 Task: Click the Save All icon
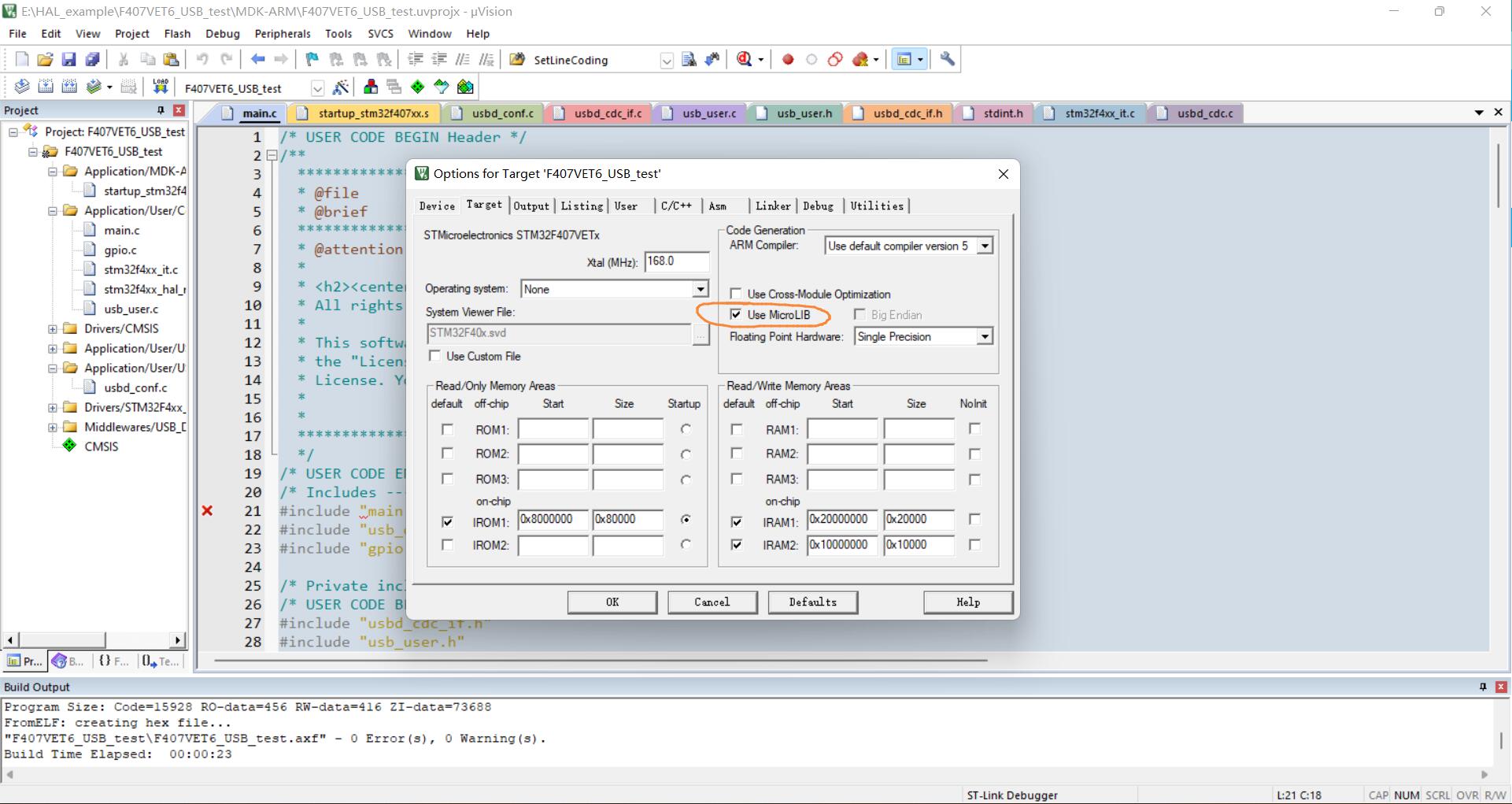92,59
